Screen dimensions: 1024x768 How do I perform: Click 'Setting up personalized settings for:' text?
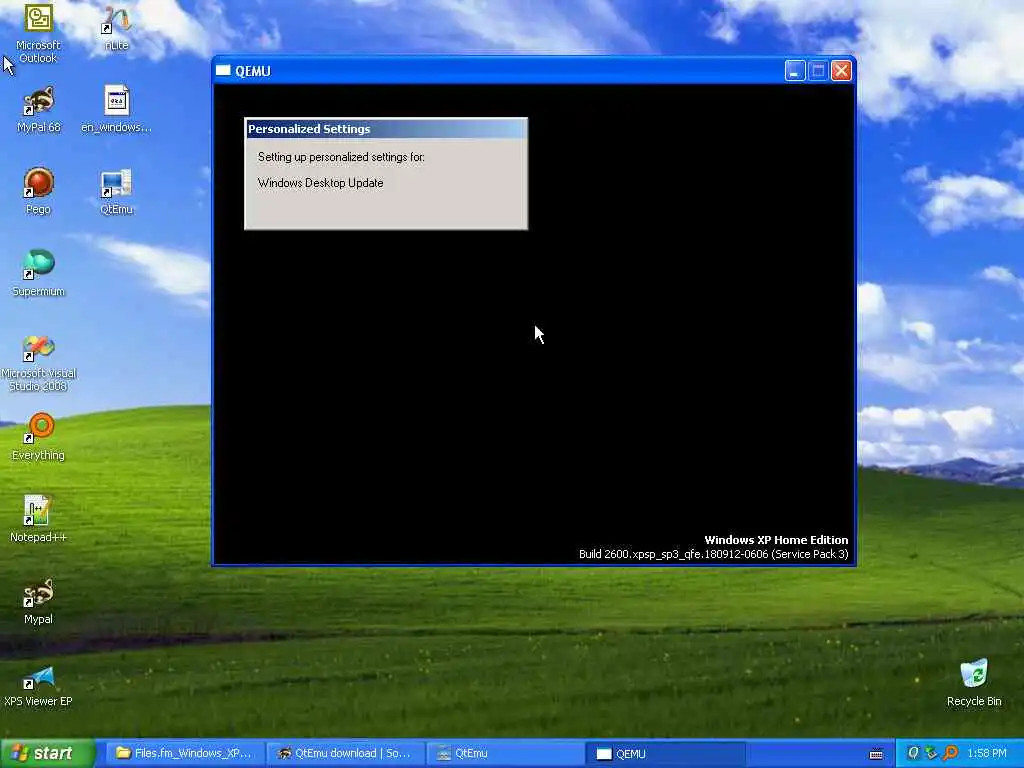point(341,157)
